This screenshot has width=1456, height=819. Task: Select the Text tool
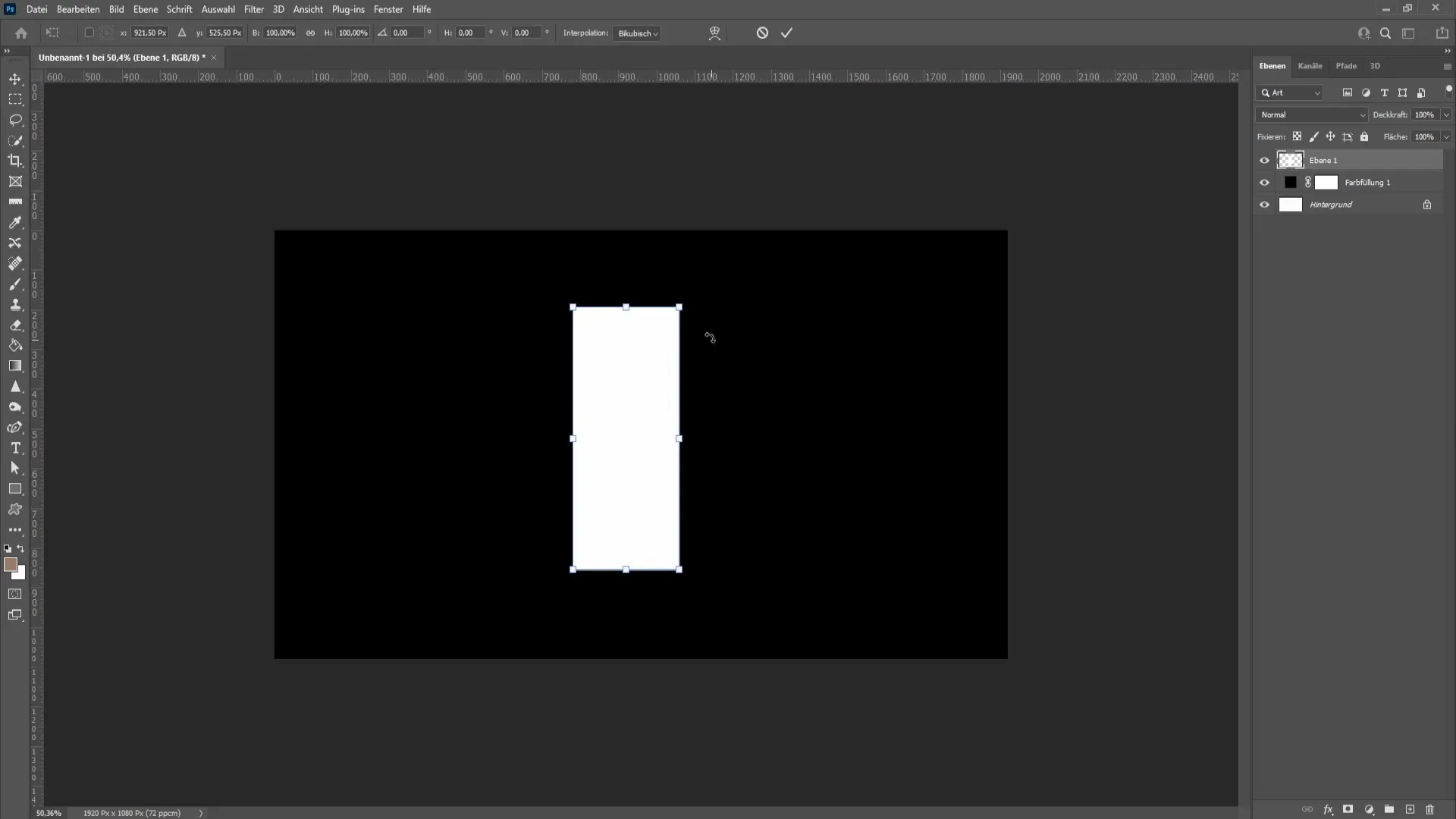pos(15,448)
